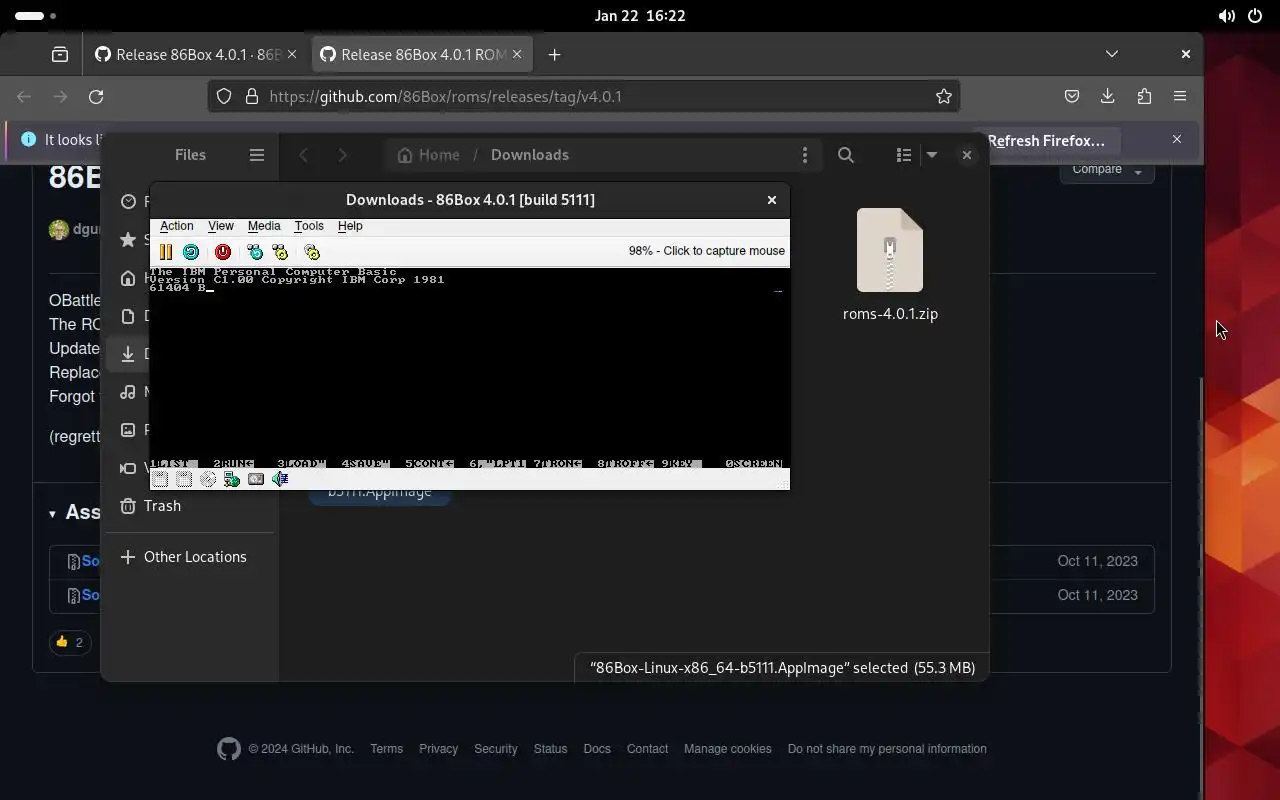Open Docs link in GitHub footer
Screen dimensions: 1280x800
click(597, 749)
